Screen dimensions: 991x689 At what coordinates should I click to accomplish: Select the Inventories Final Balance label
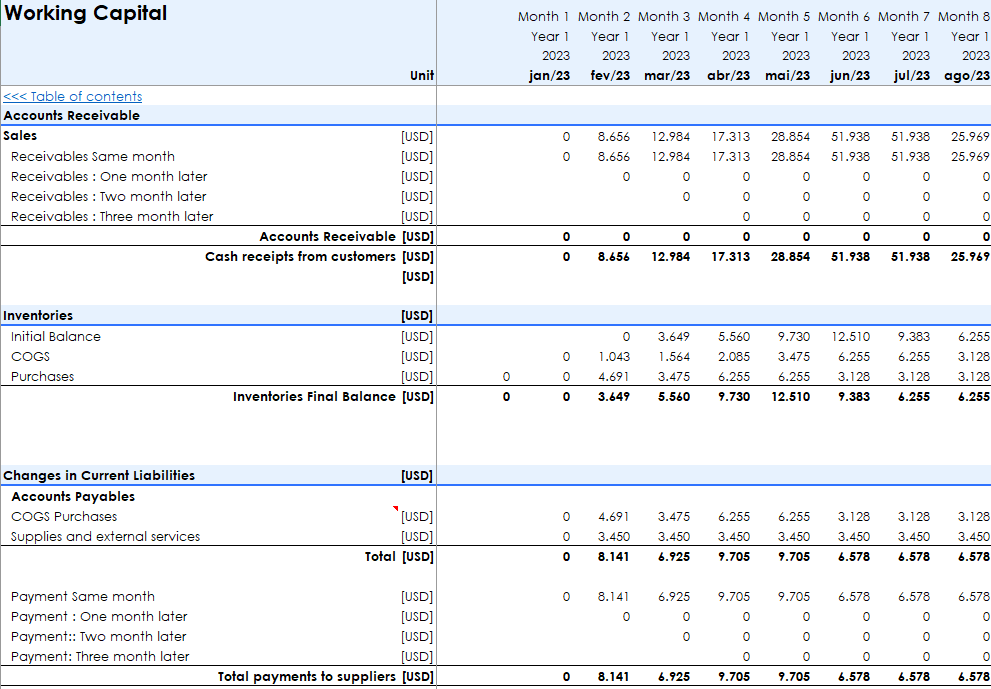[314, 396]
